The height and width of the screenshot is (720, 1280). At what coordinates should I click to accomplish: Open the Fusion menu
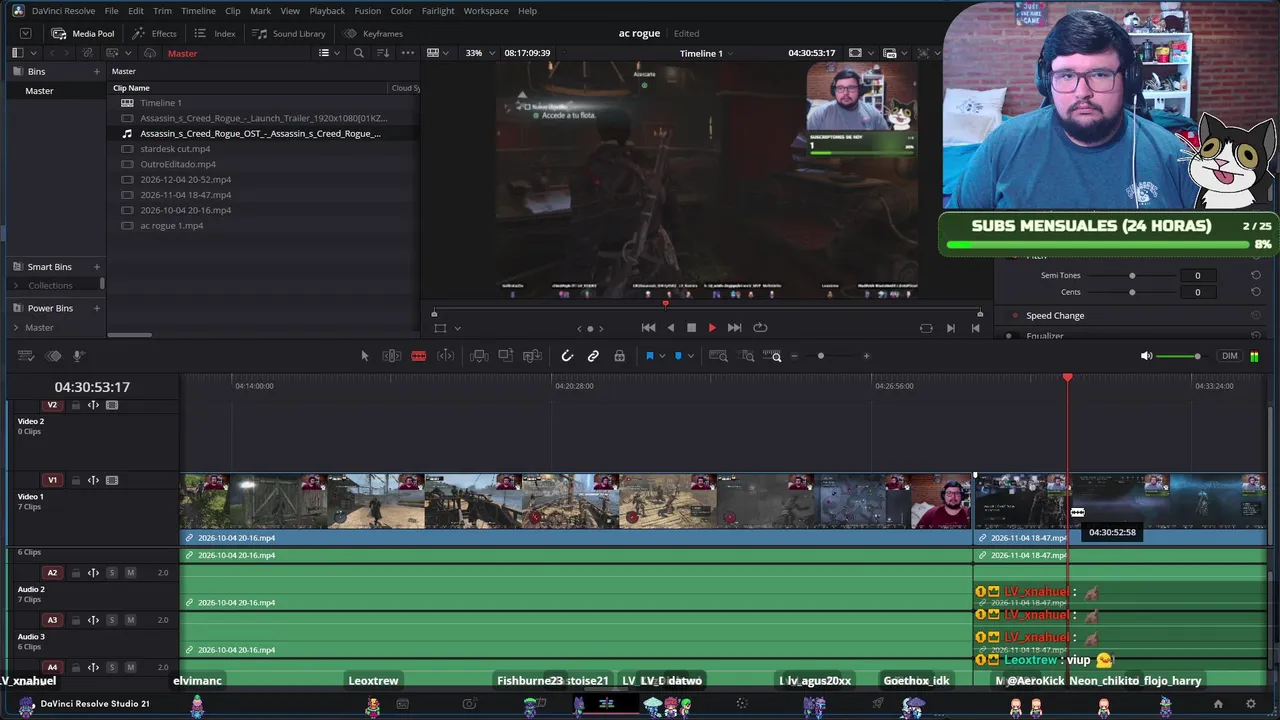coord(367,10)
